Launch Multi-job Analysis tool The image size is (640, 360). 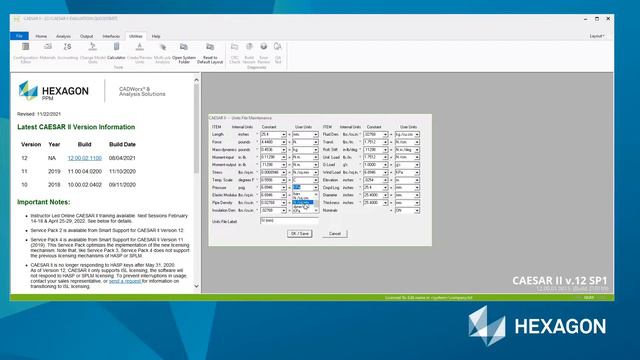coord(162,53)
